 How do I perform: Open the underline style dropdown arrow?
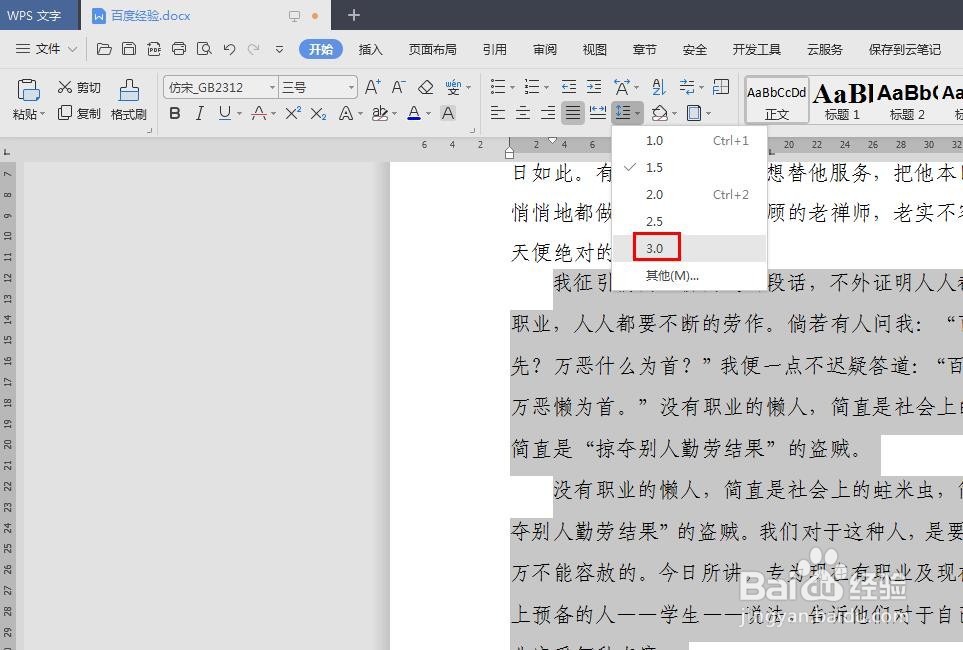pos(237,112)
